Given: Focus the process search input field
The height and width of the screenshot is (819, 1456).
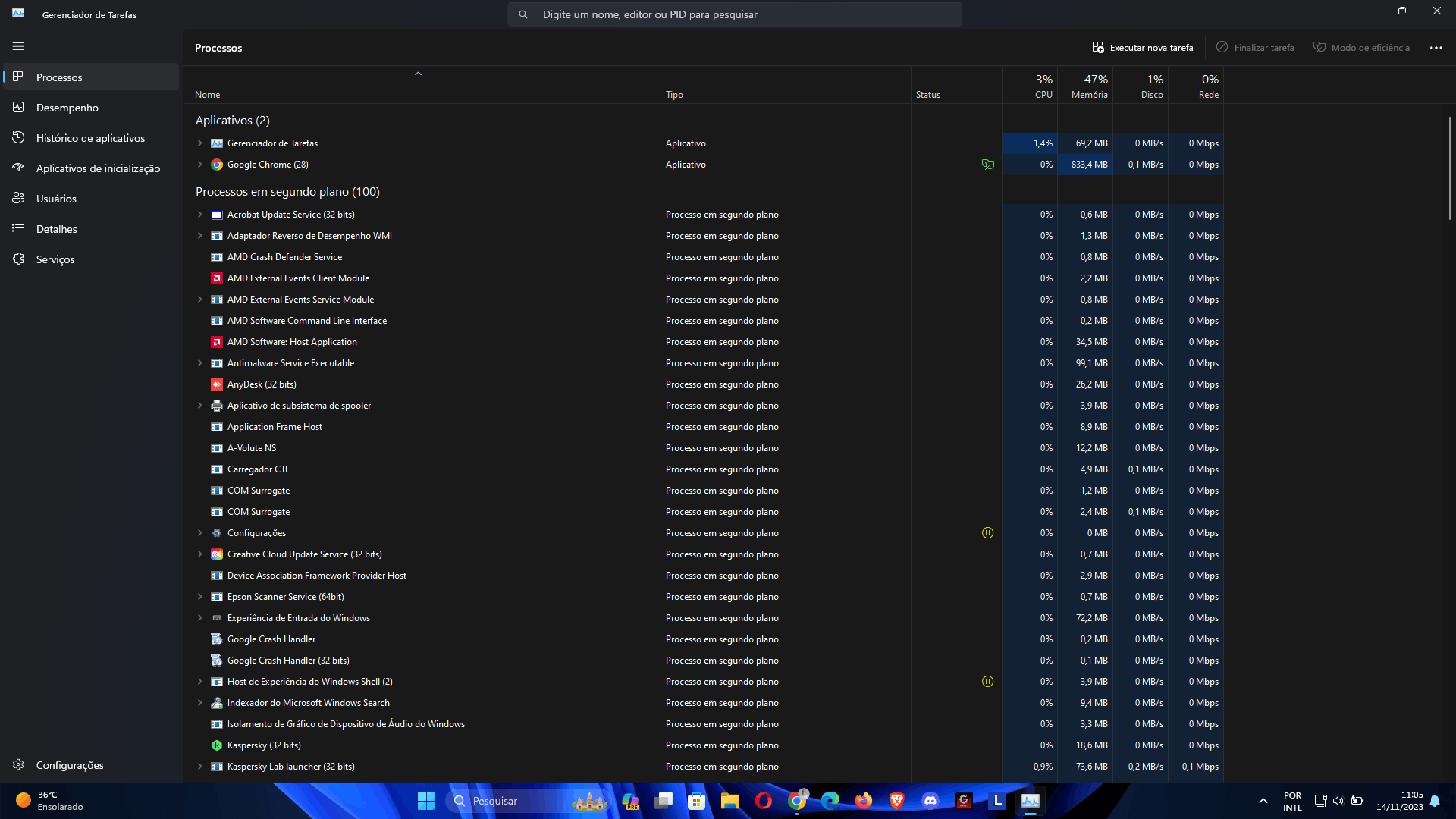Looking at the screenshot, I should [x=734, y=14].
